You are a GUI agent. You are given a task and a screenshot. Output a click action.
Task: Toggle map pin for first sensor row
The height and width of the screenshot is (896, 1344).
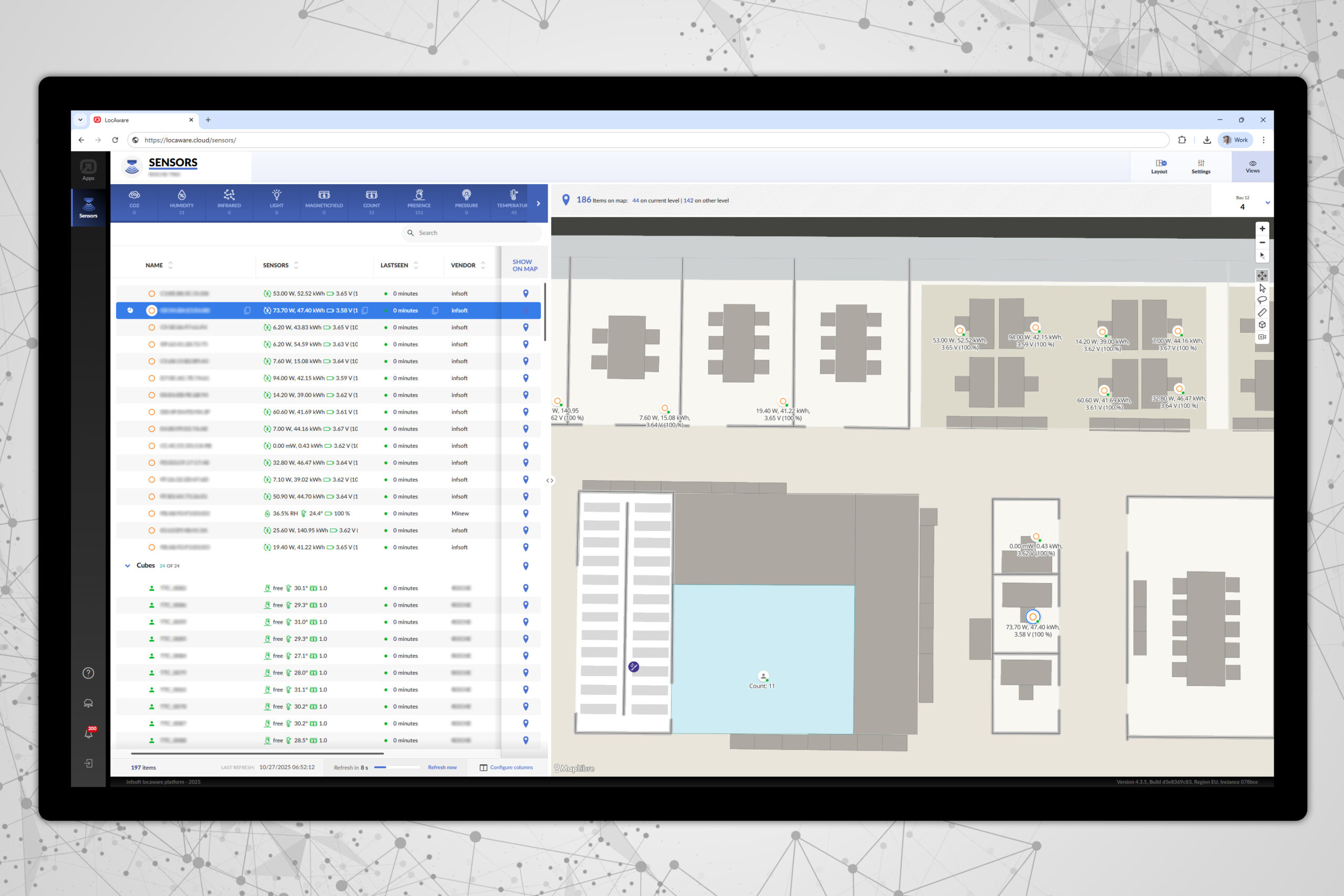coord(526,294)
